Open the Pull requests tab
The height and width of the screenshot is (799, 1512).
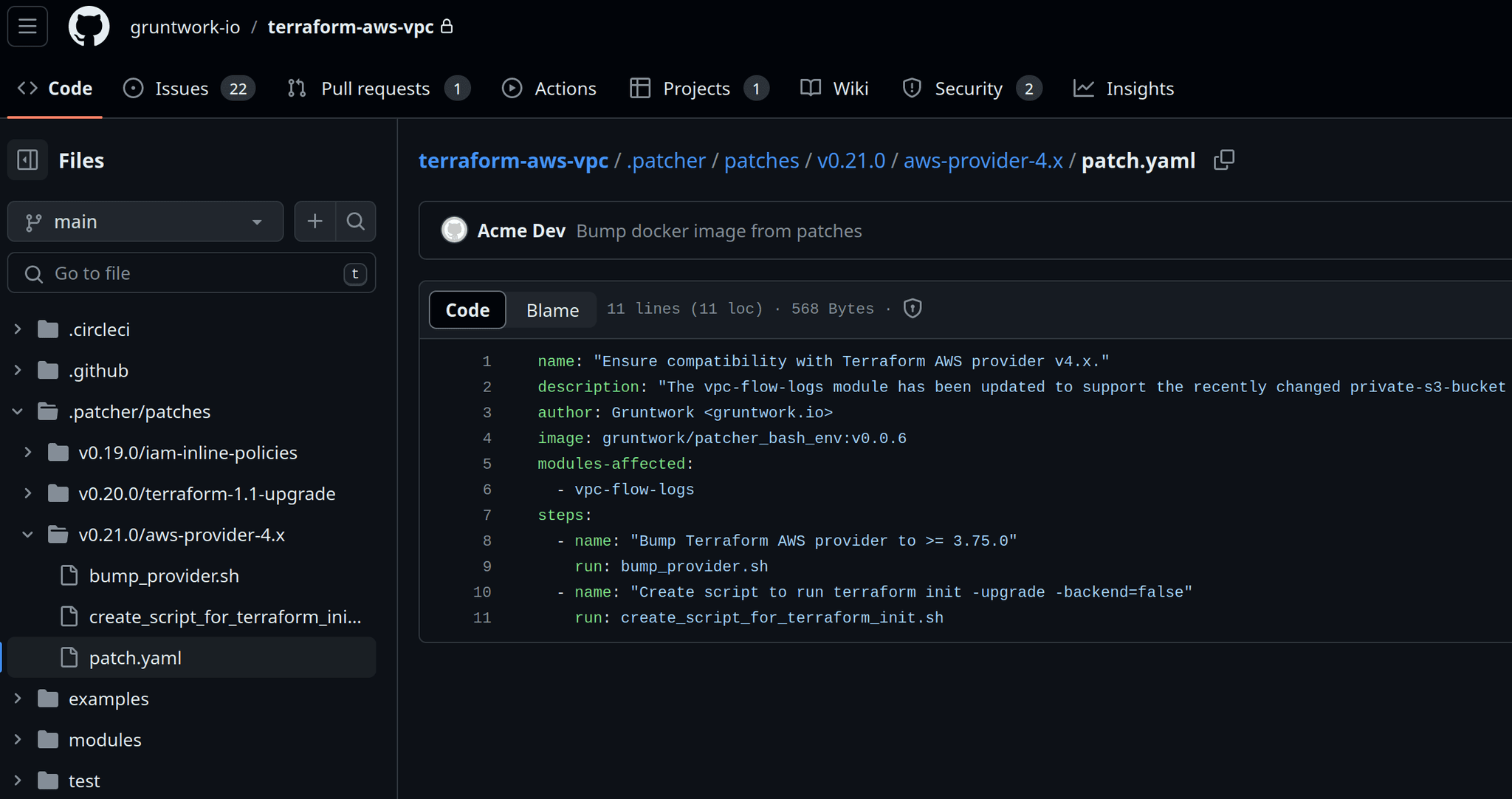point(377,89)
